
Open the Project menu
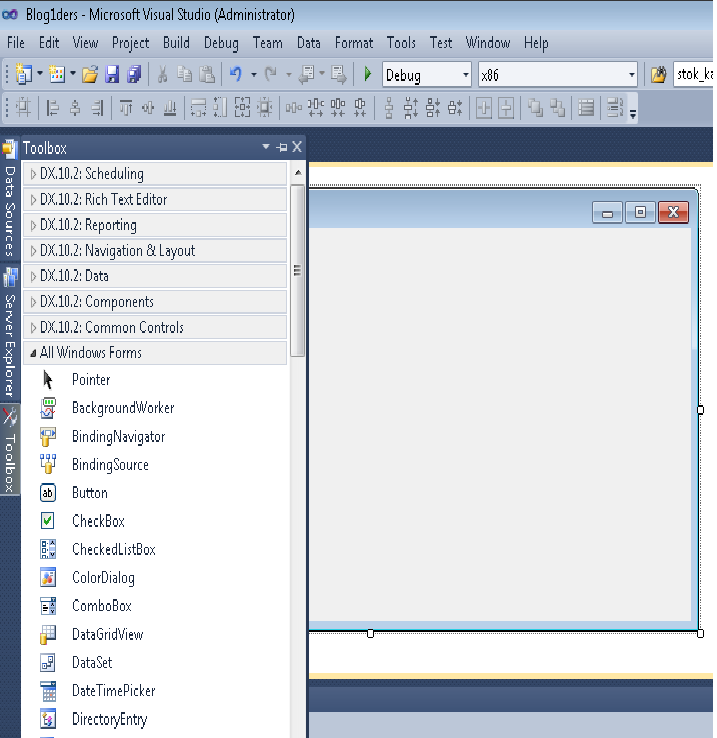pos(130,43)
